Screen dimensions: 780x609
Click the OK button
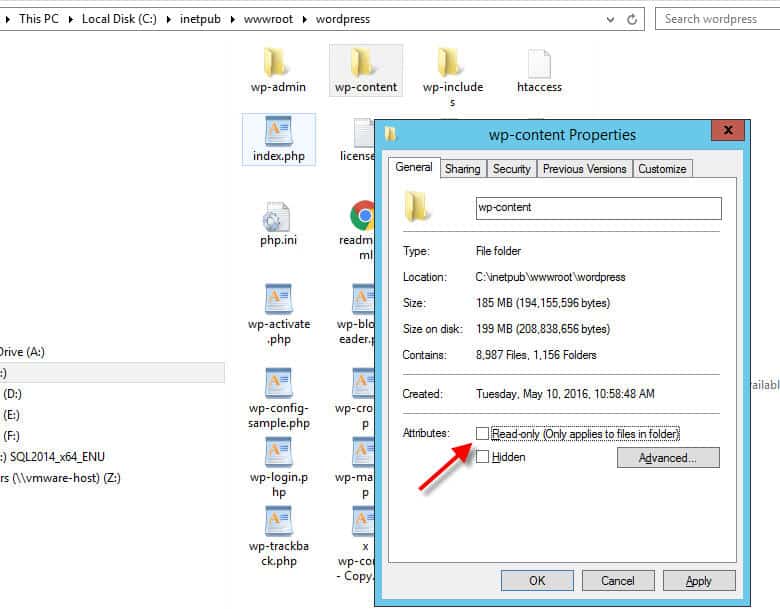click(537, 581)
